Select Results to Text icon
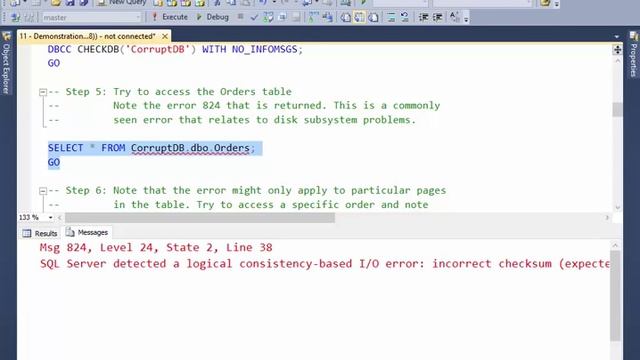This screenshot has height=360, width=640. point(345,18)
